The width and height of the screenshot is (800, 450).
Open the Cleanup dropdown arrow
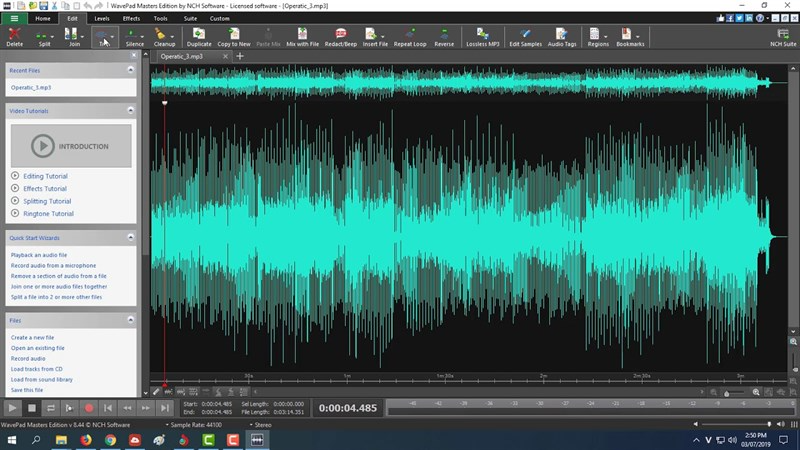[x=172, y=37]
